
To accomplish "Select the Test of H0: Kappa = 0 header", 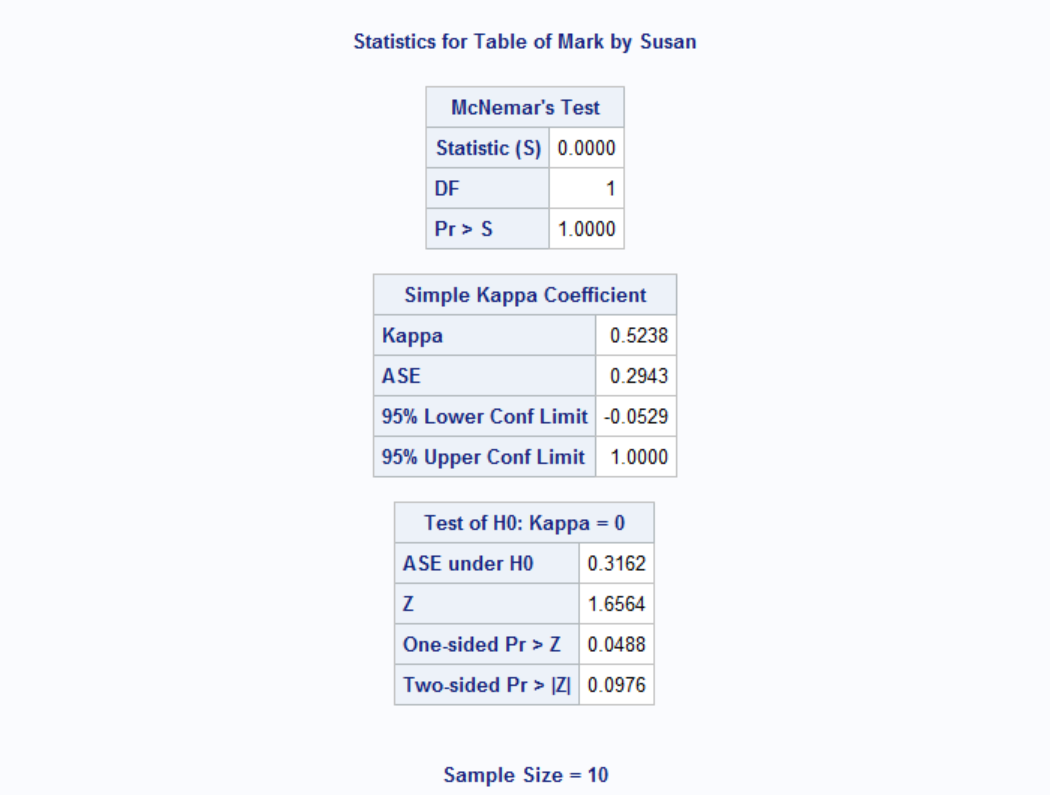I will tap(525, 523).
